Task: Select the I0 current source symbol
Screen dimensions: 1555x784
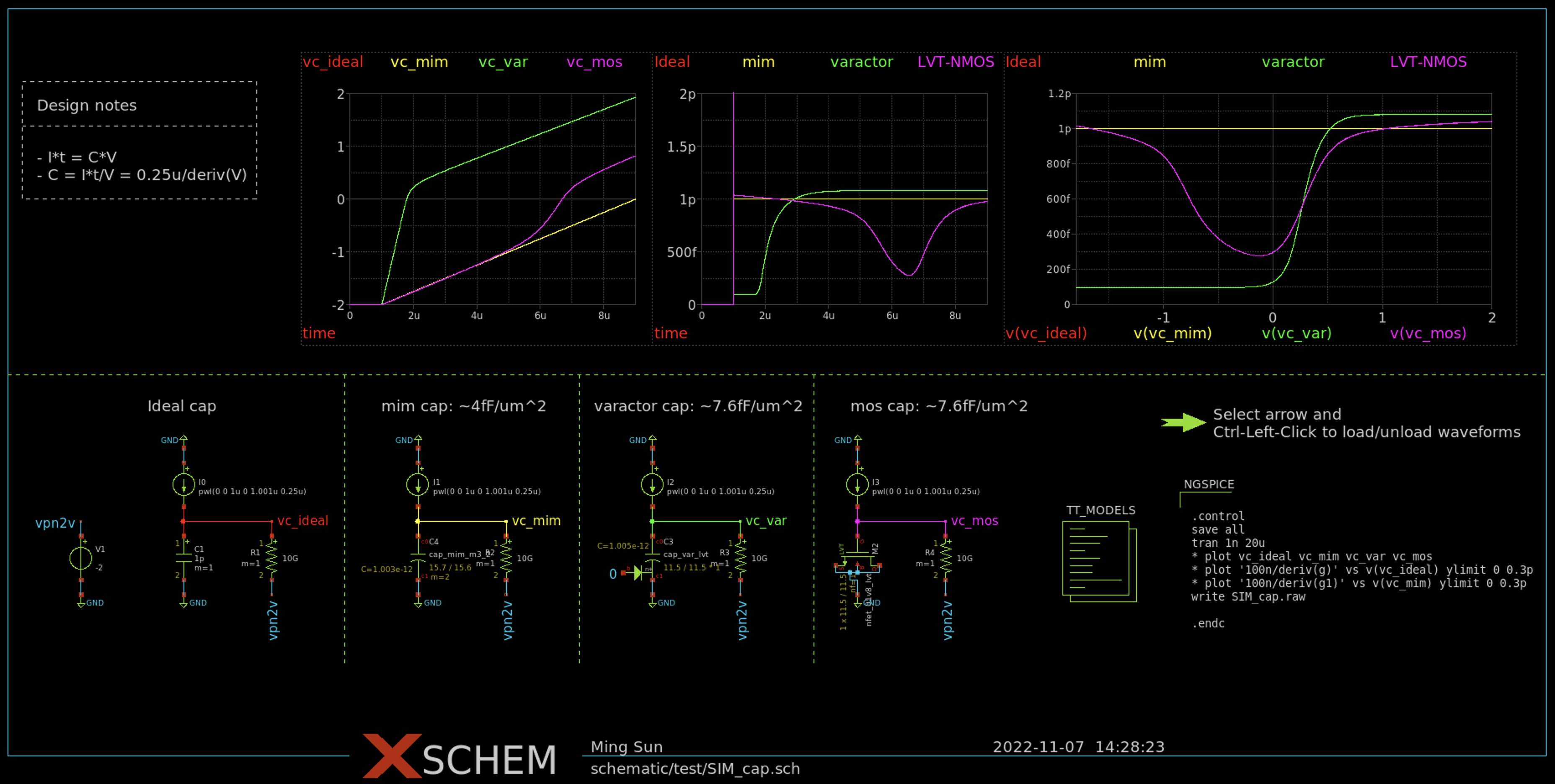Action: point(183,484)
